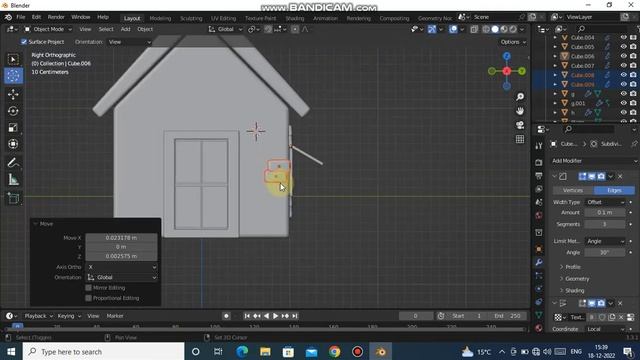
Task: Click the bevel Amount field
Action: (x=605, y=212)
